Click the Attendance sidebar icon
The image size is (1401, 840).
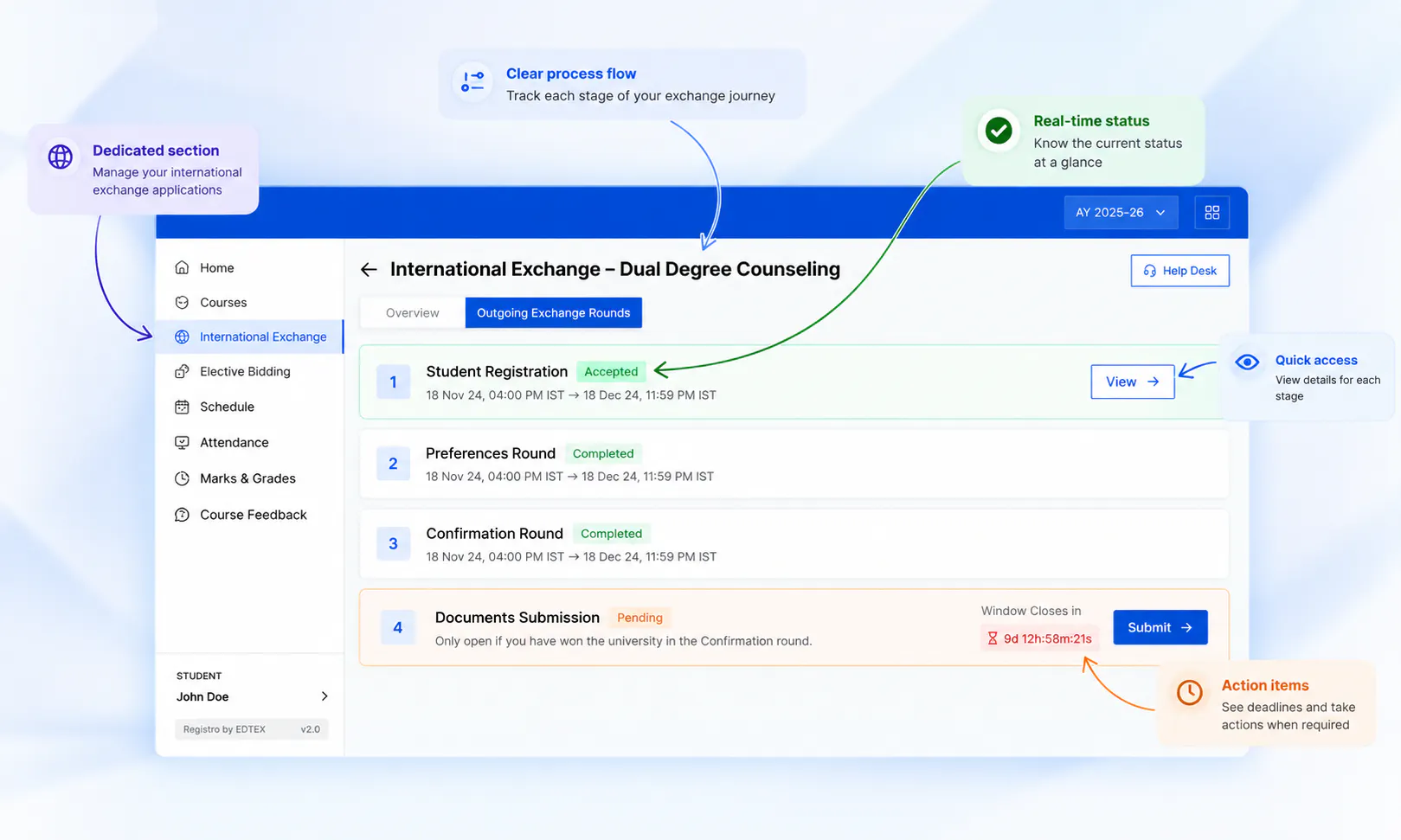point(182,442)
